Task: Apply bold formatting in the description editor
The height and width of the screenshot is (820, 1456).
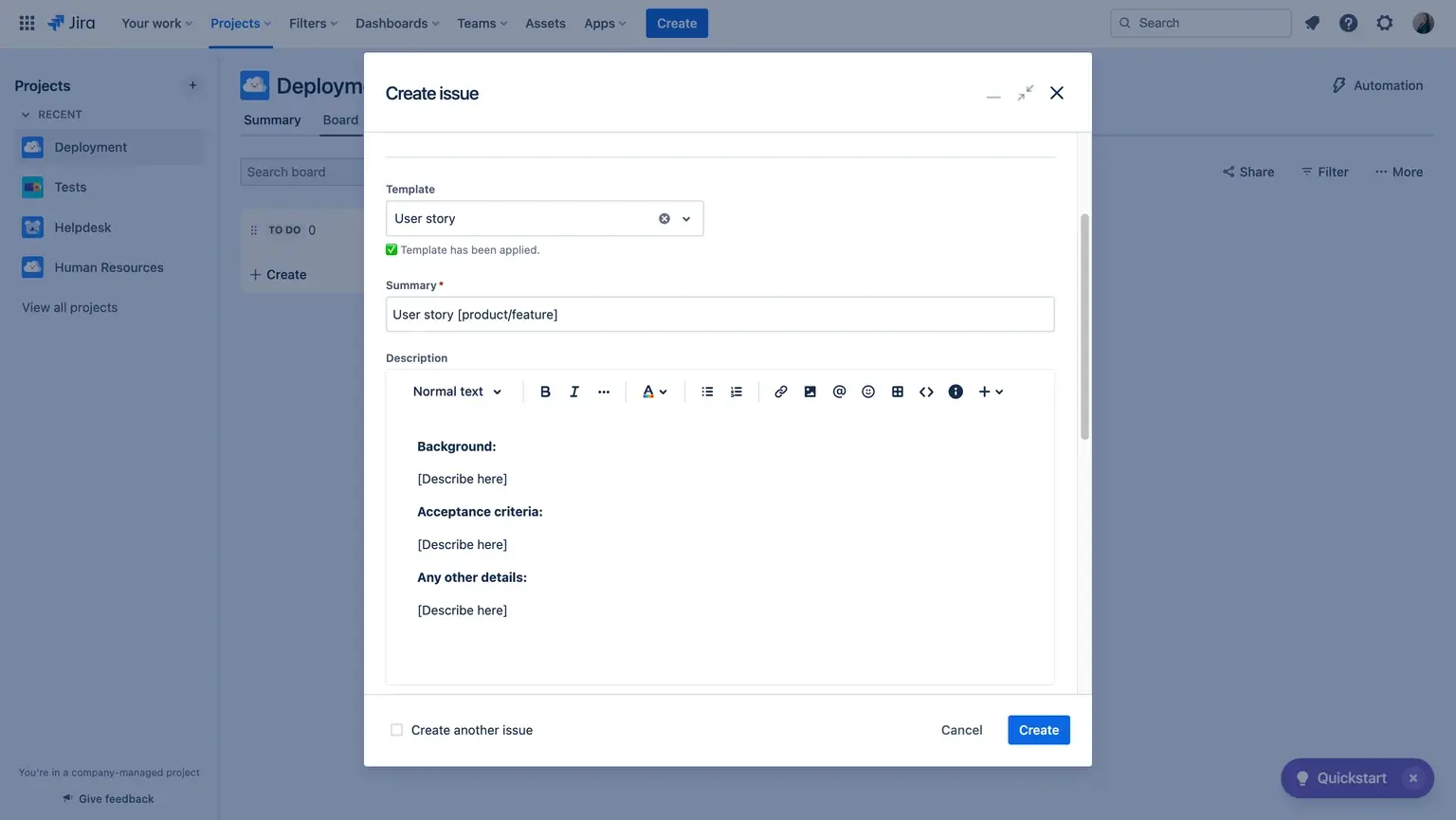Action: click(x=545, y=391)
